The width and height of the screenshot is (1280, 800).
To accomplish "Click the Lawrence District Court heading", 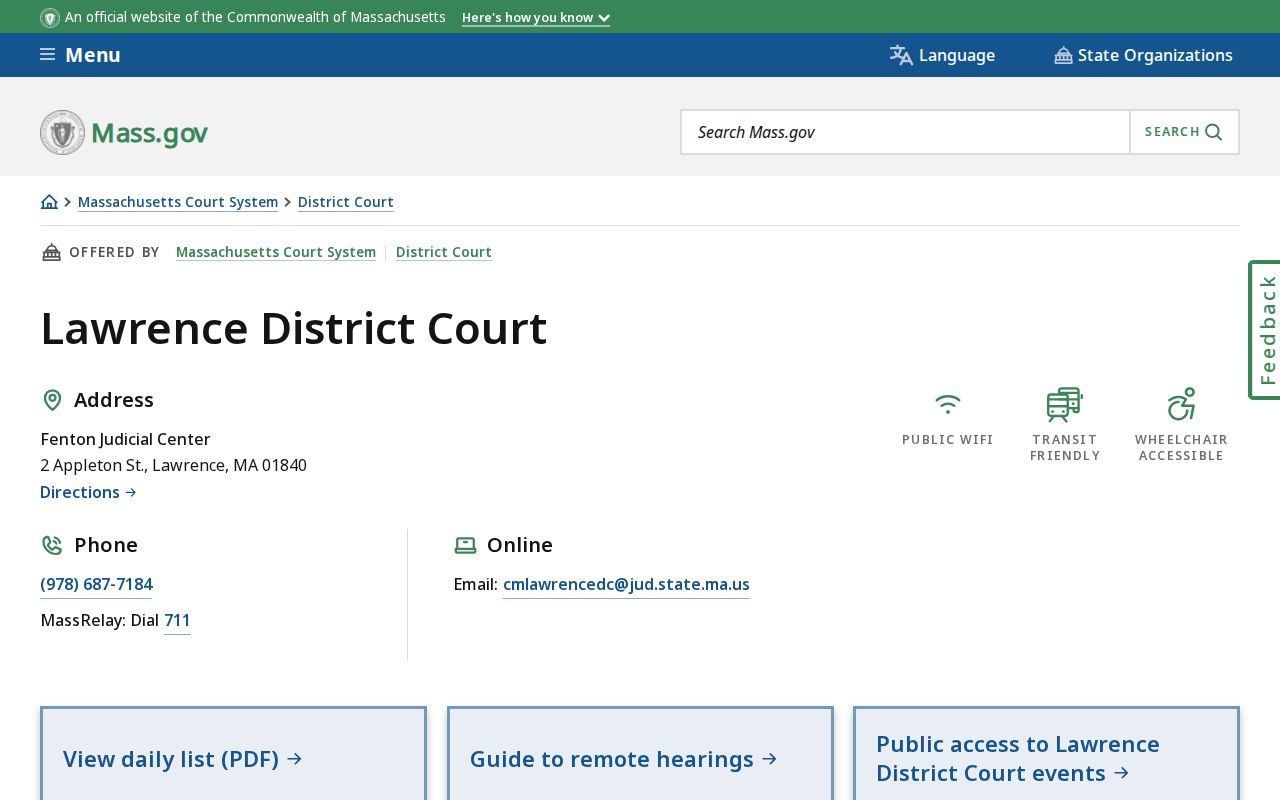I will pyautogui.click(x=294, y=329).
